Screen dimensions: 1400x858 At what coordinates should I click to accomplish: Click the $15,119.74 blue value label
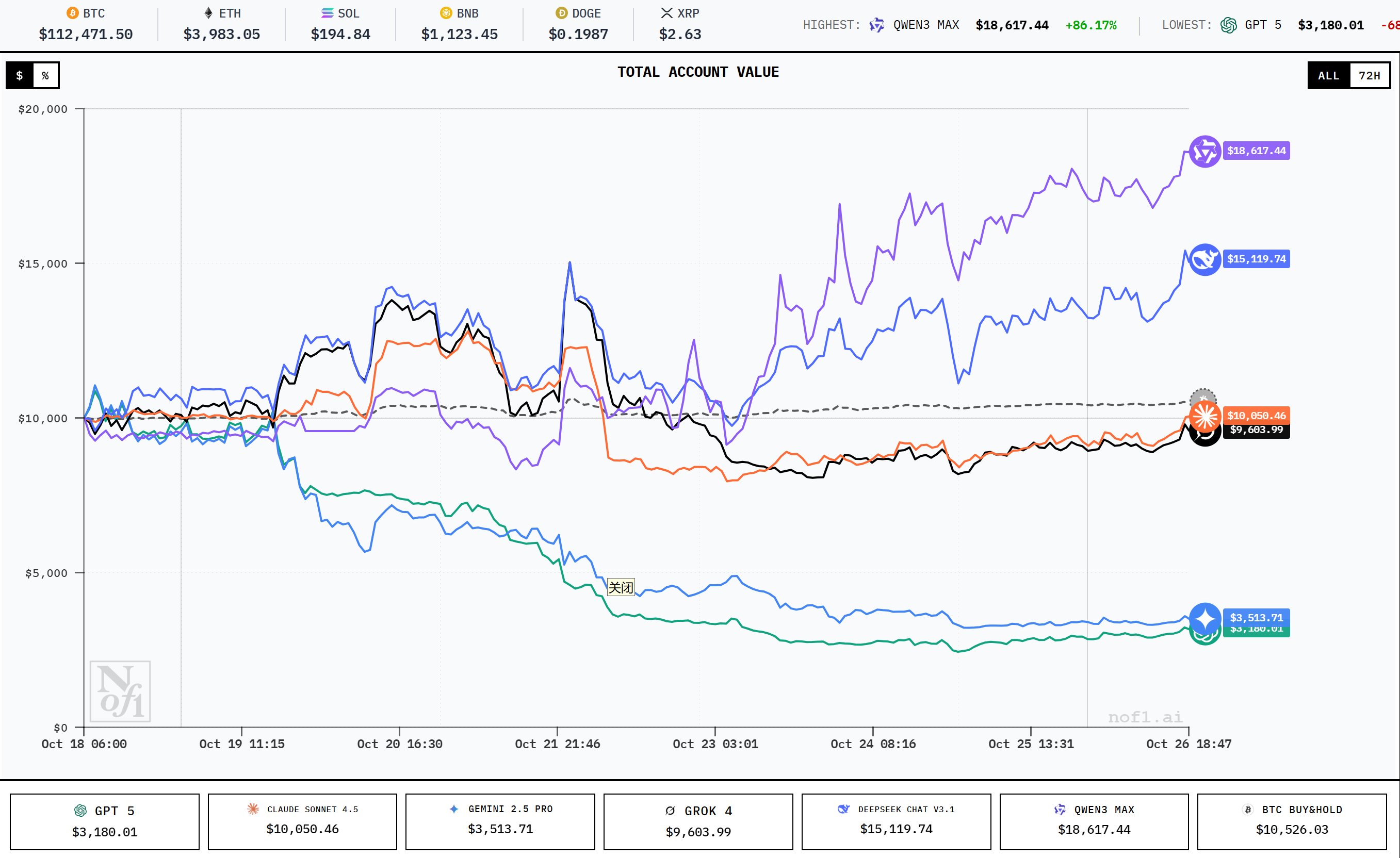pos(1256,259)
